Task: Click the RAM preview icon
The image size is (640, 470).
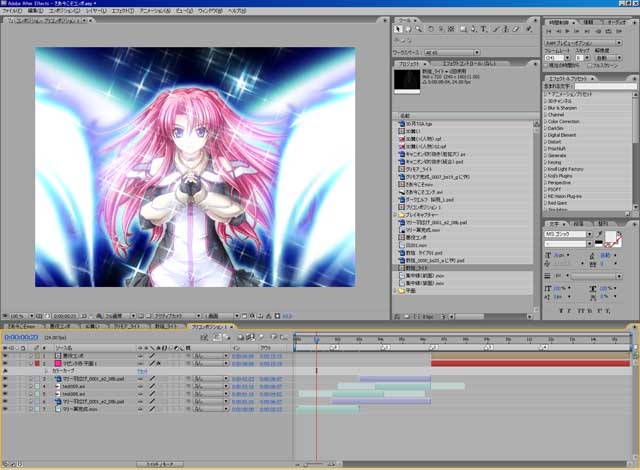Action: click(x=619, y=31)
